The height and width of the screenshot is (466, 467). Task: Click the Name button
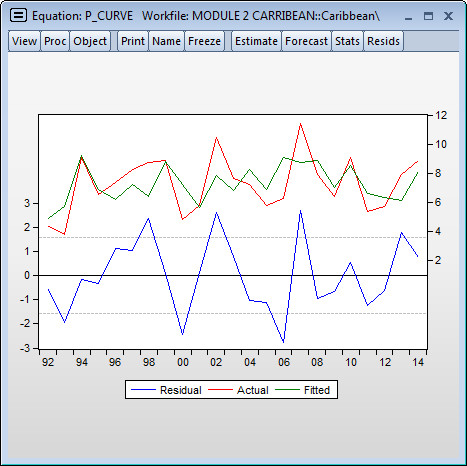(x=166, y=41)
